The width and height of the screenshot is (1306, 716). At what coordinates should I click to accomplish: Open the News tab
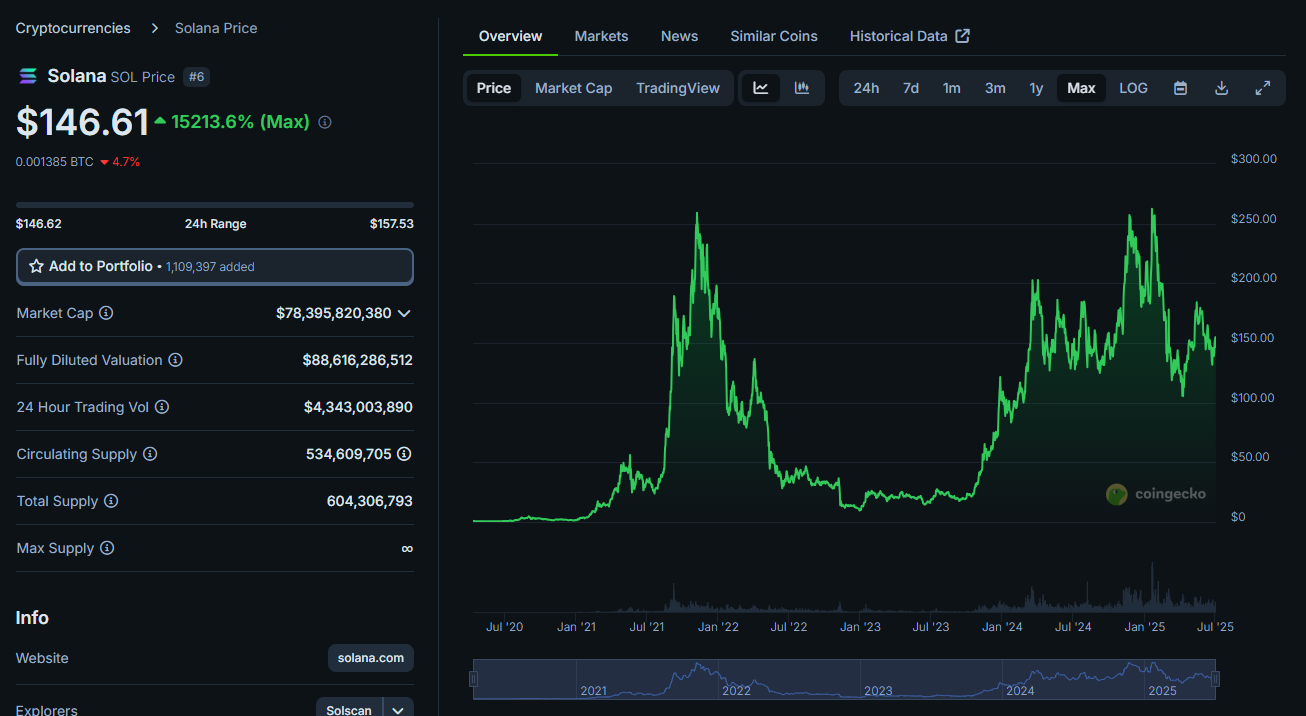[680, 36]
